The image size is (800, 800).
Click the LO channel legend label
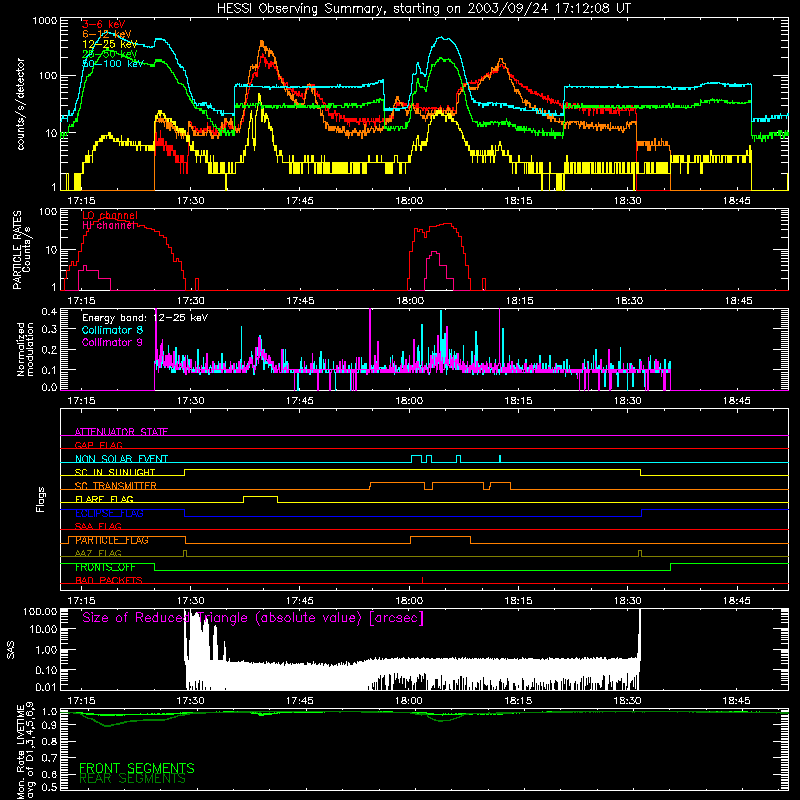[110, 215]
